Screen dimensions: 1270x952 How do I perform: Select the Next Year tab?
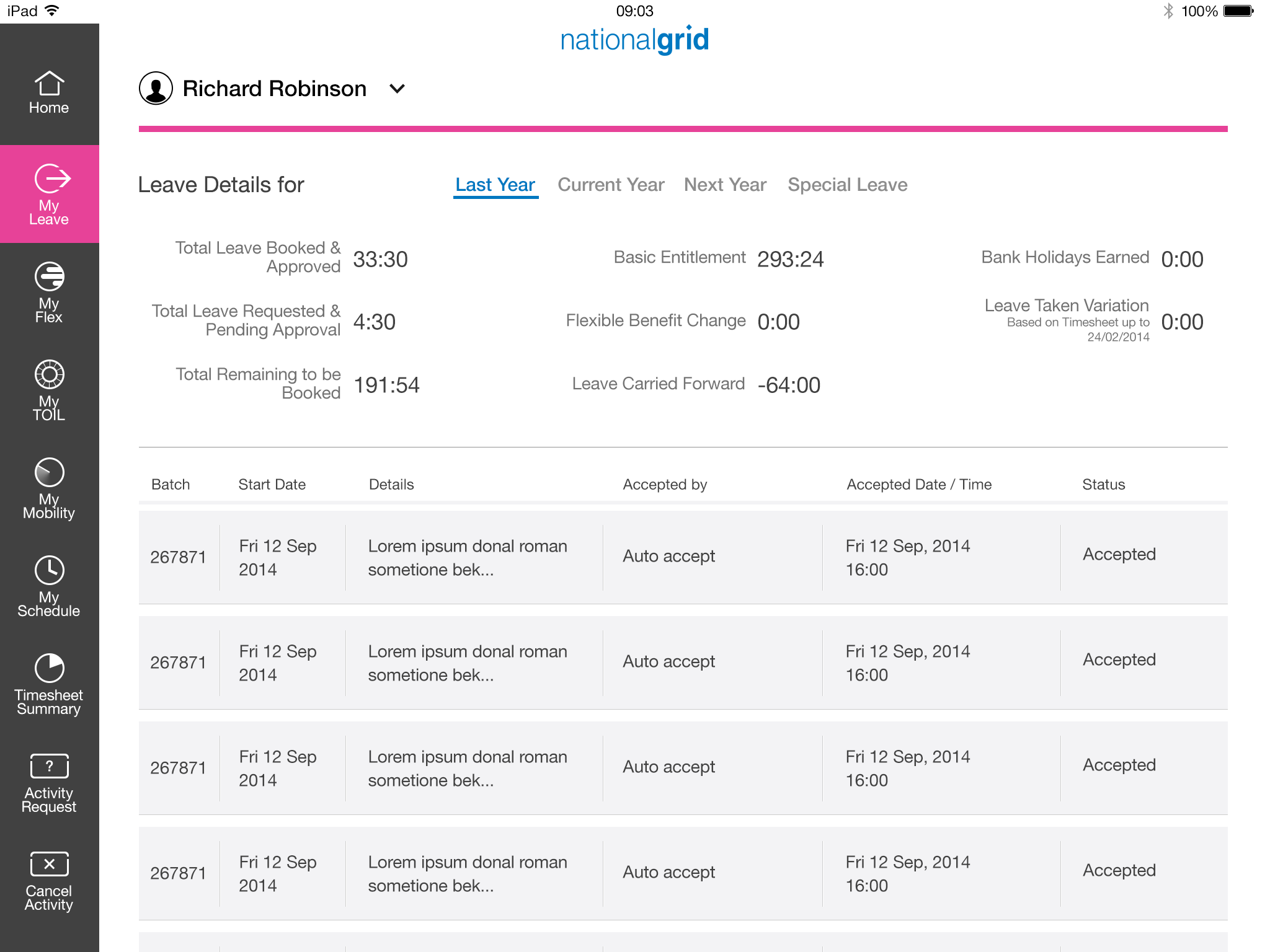click(x=725, y=185)
